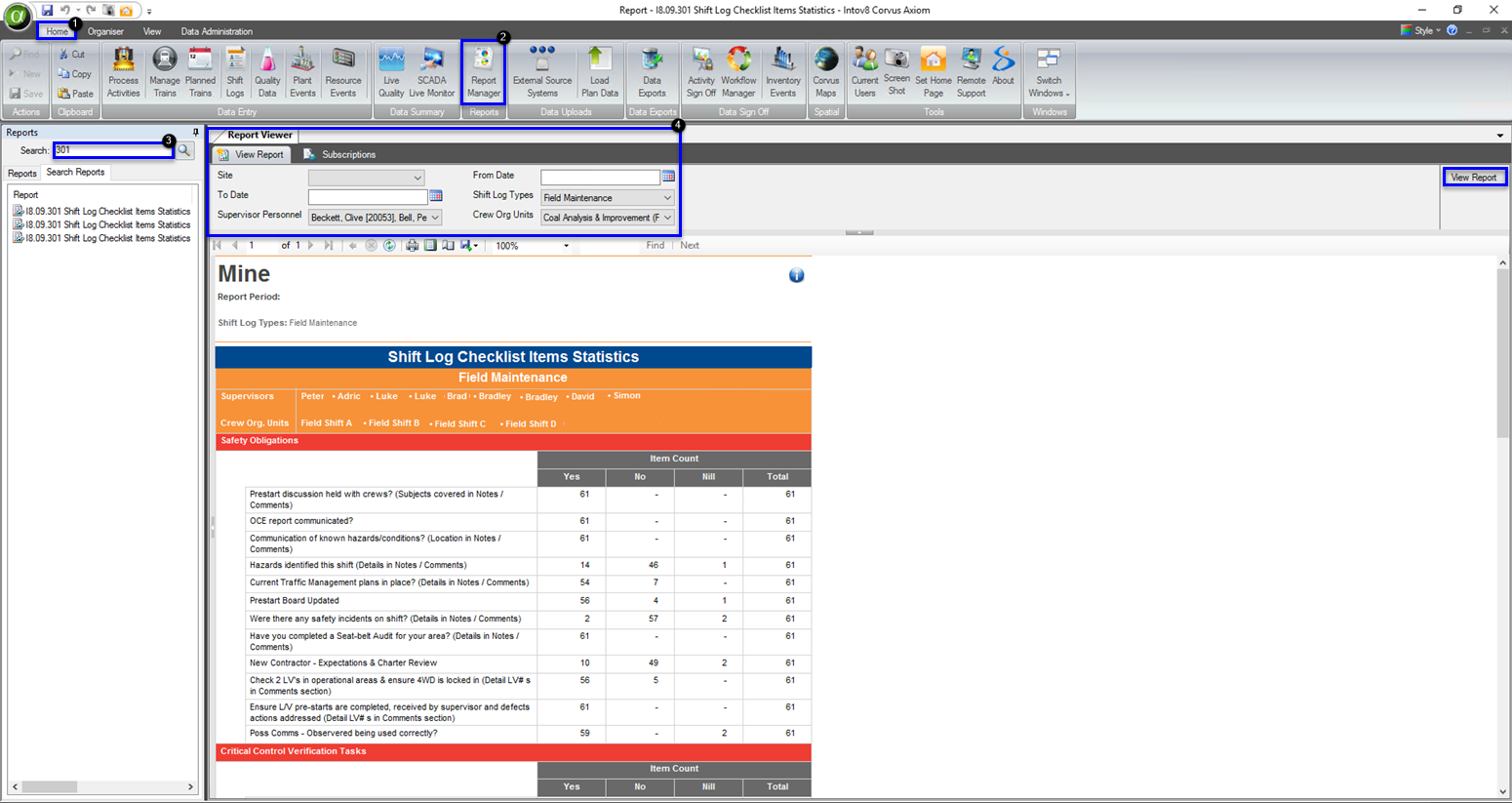This screenshot has height=803, width=1512.
Task: Open Plant Events
Action: 302,73
